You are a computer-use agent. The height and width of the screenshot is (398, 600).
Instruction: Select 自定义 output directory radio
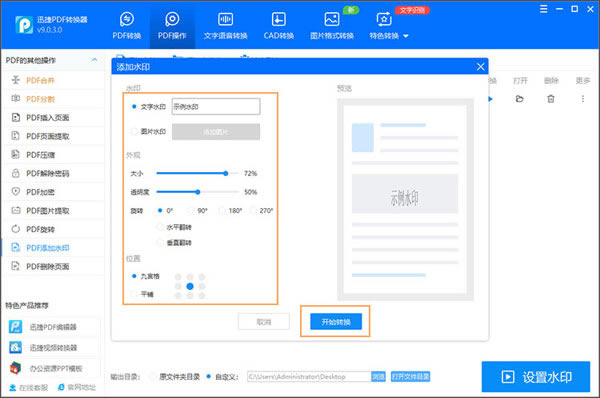tap(209, 377)
